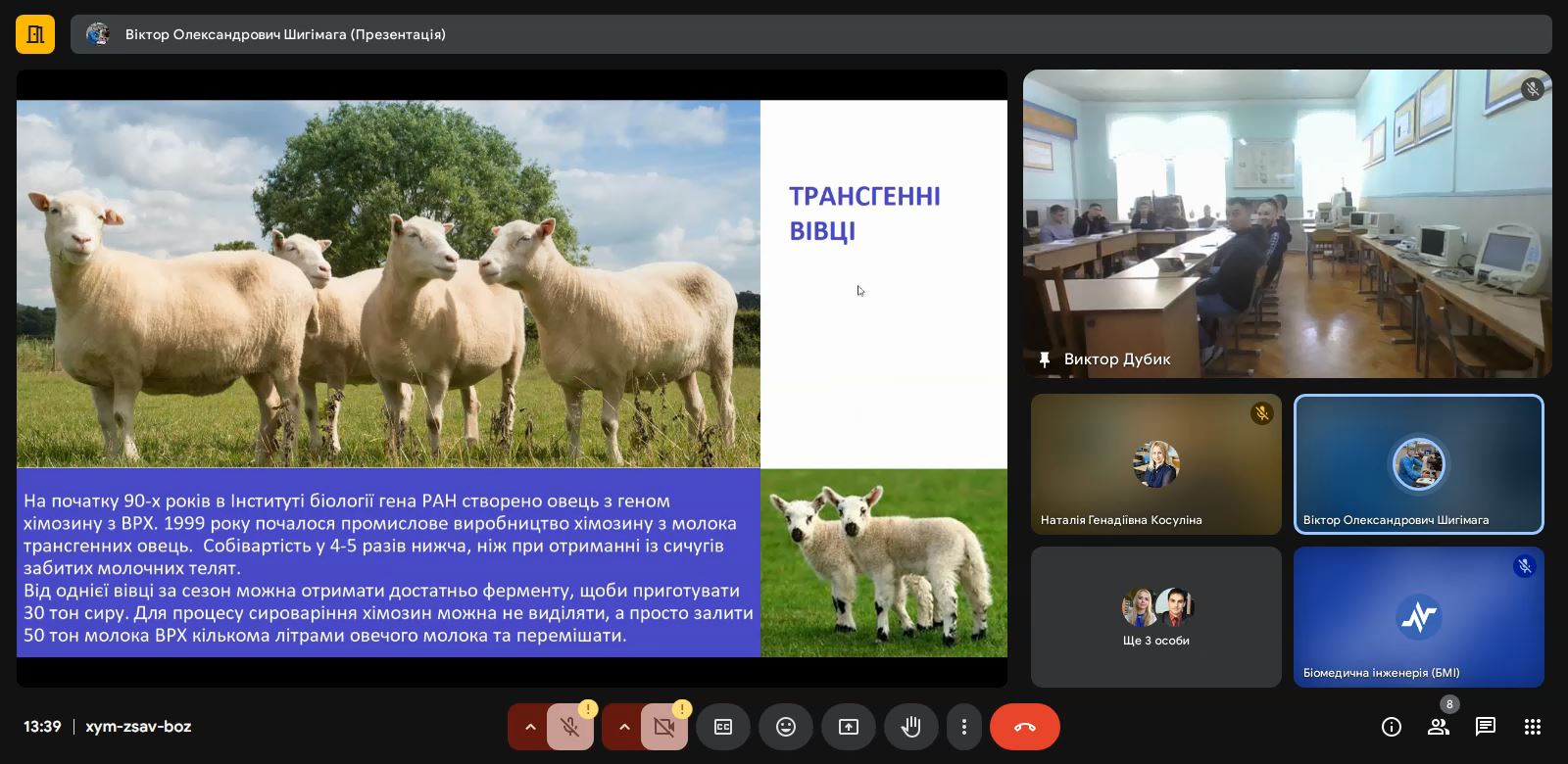Click the presenter name header bar
The width and height of the screenshot is (1568, 764).
(x=811, y=34)
